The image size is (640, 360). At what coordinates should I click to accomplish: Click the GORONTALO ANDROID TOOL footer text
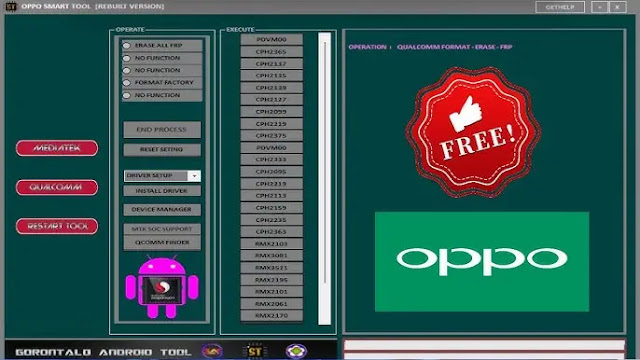103,352
